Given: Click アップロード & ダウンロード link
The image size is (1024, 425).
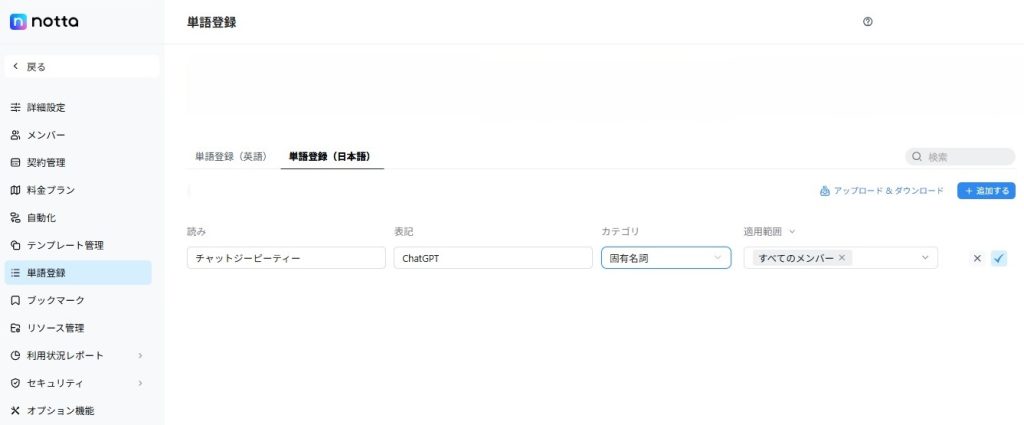Looking at the screenshot, I should pyautogui.click(x=881, y=190).
